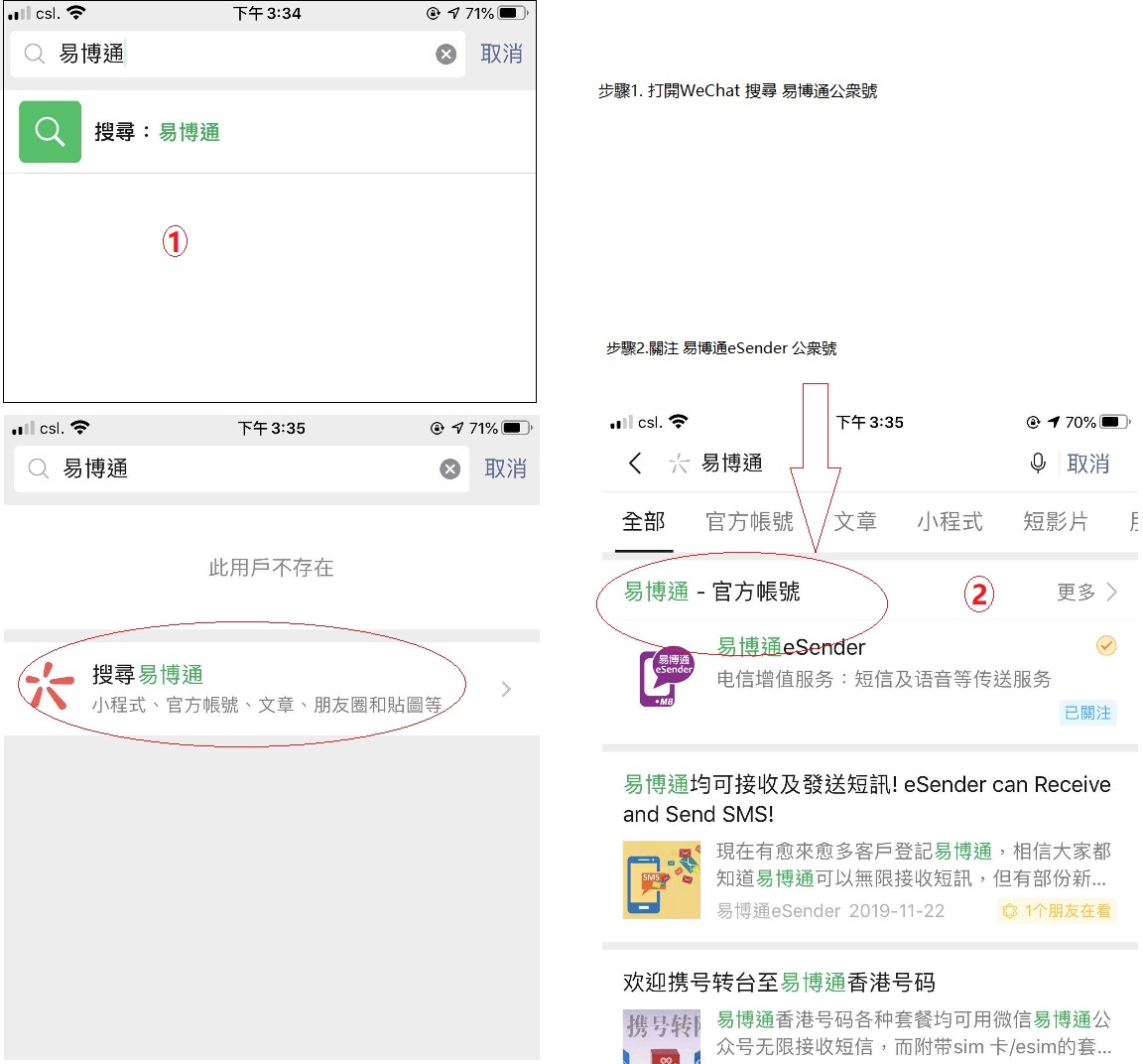This screenshot has width=1143, height=1064.
Task: Tap the 电信增值服务 description line
Action: (883, 680)
